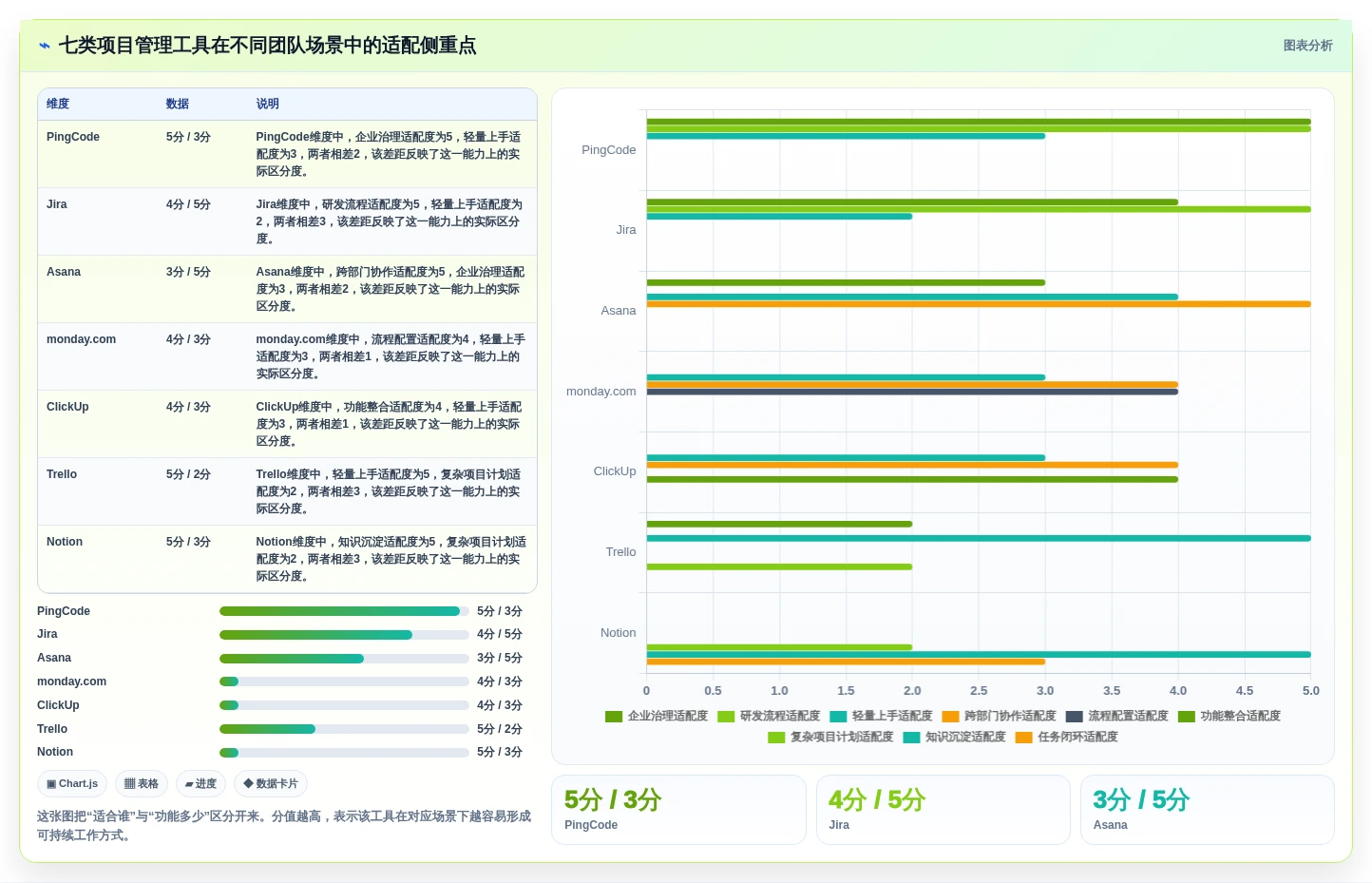Toggle 企业治理适配度 legend swatch
1372x883 pixels.
[x=614, y=717]
